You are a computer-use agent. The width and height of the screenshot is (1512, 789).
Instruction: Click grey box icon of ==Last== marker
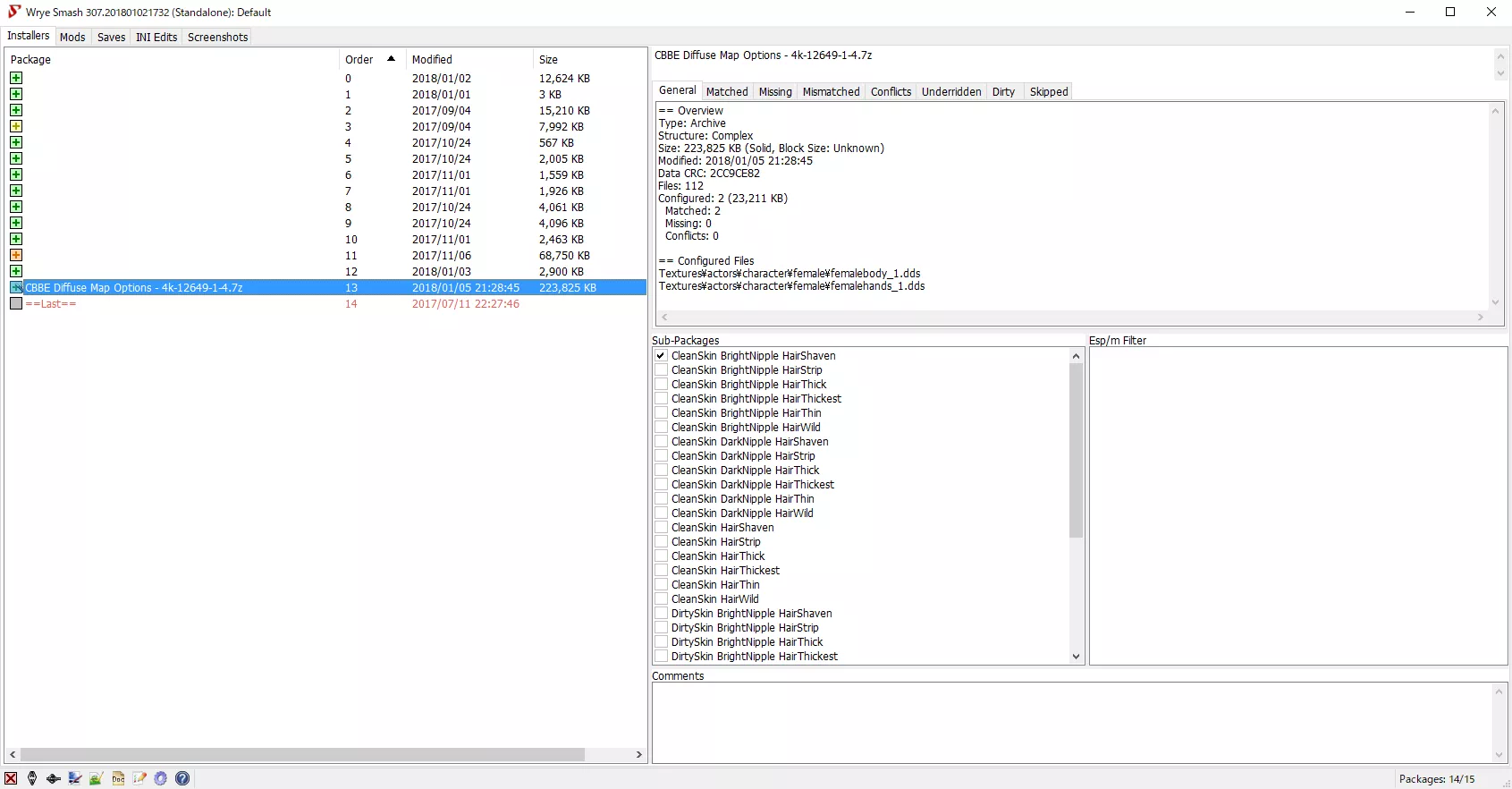(16, 303)
